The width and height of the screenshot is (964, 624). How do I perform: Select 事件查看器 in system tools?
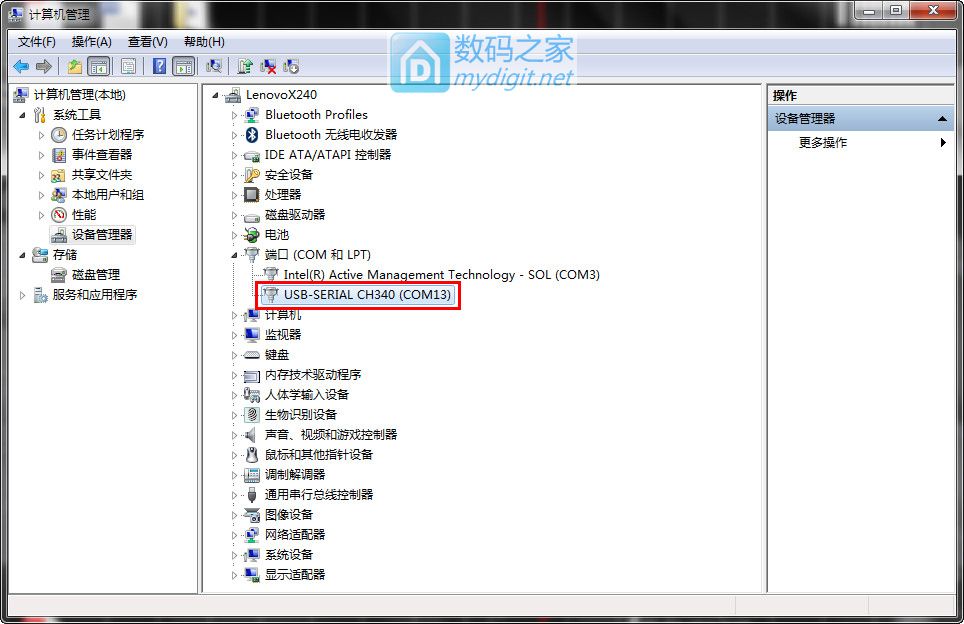(101, 155)
